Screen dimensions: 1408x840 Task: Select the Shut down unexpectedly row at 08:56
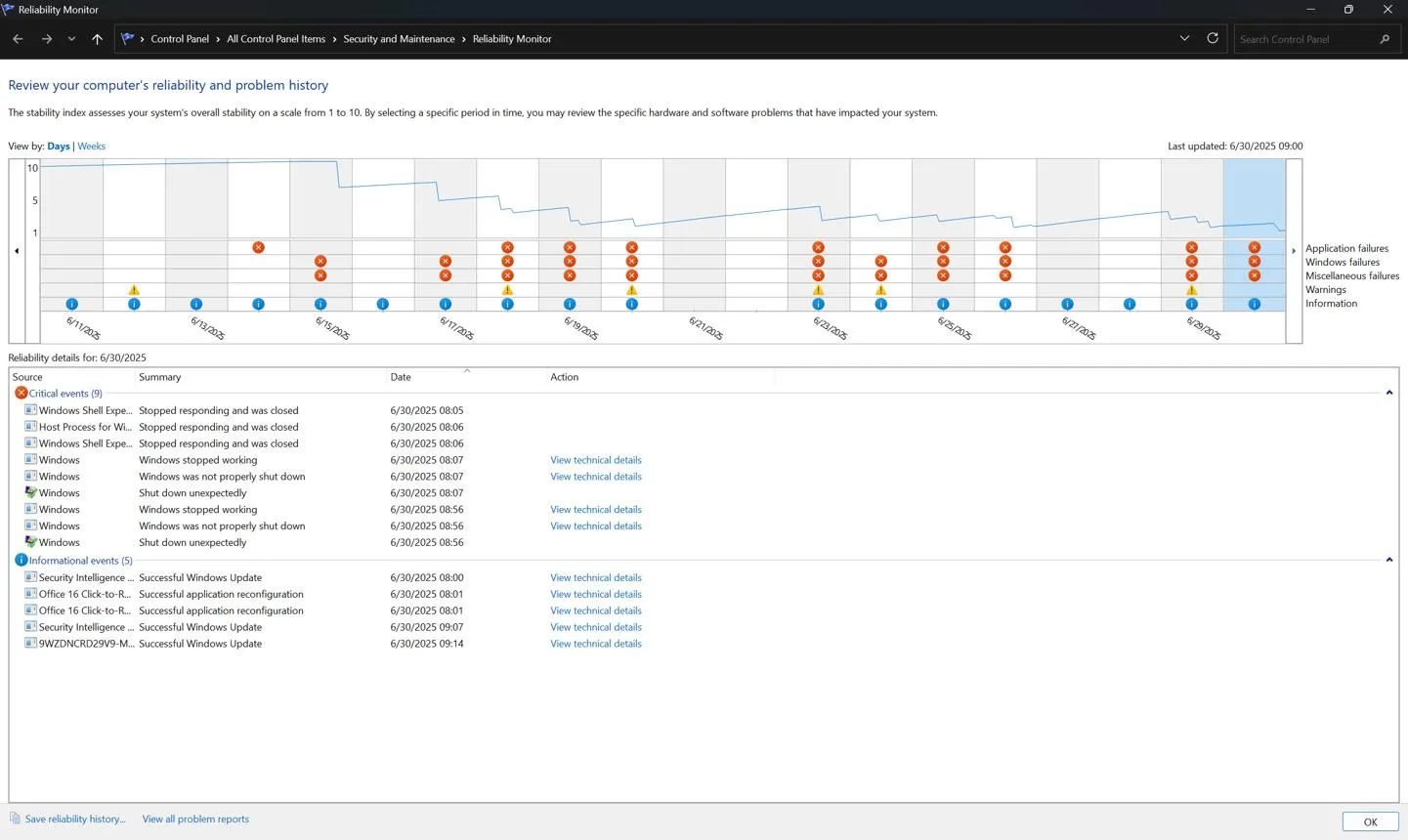(x=704, y=542)
